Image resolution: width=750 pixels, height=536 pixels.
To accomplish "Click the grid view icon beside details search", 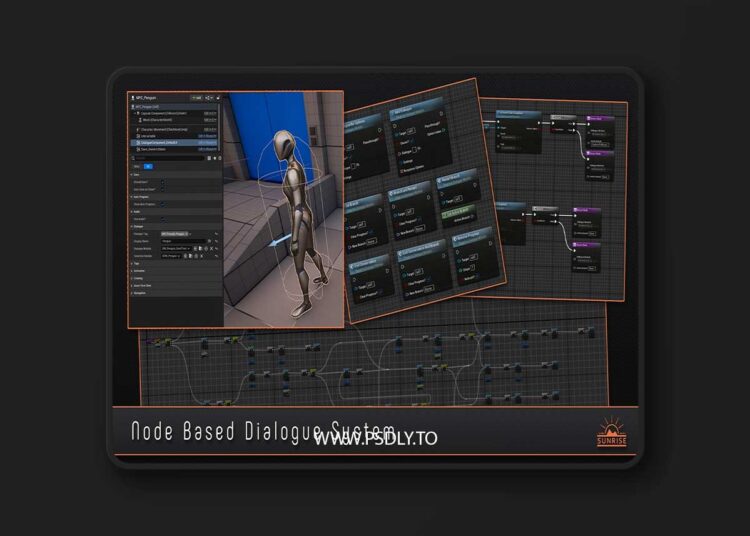I will coord(211,158).
